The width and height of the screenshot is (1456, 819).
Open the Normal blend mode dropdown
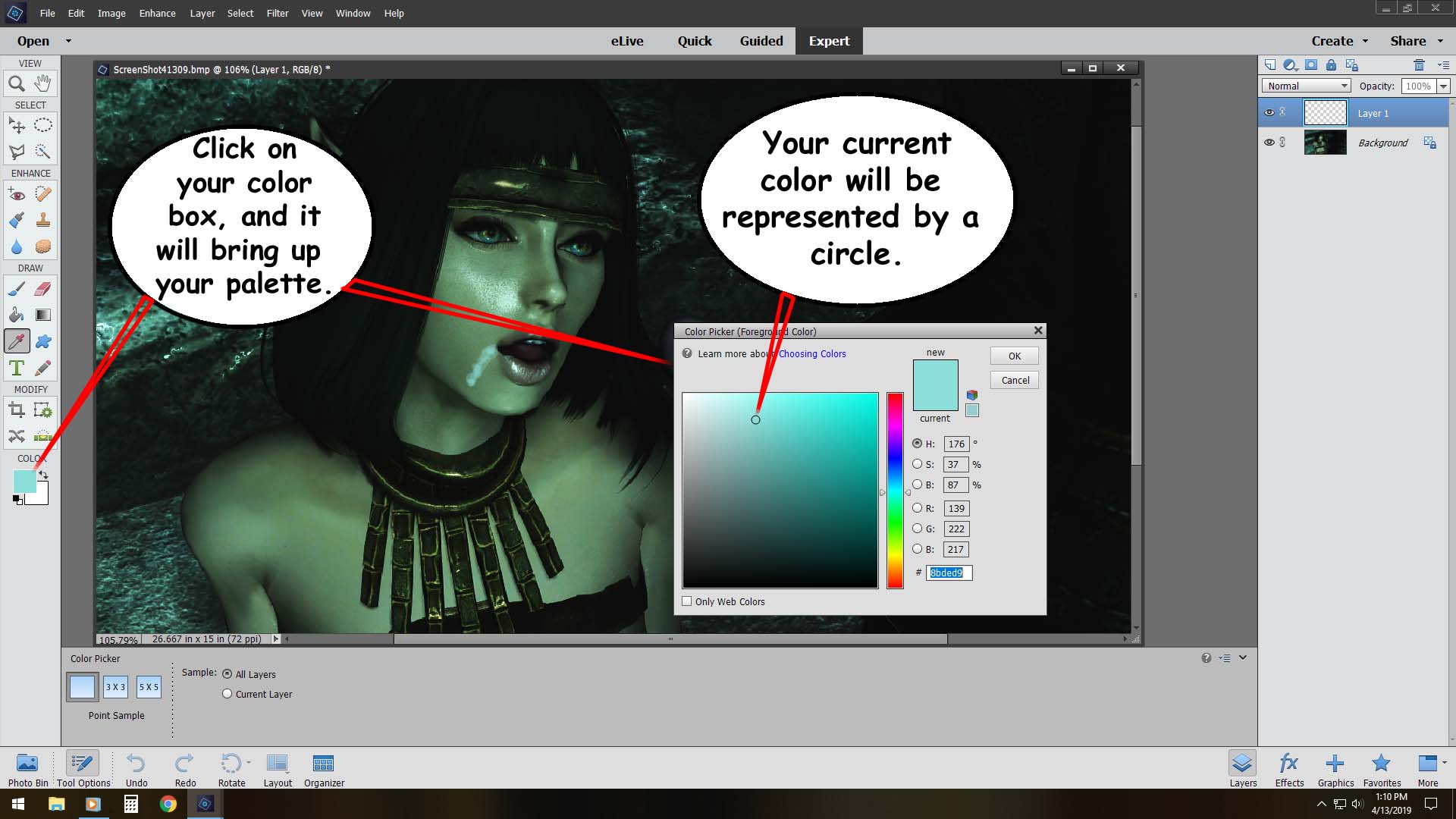[x=1307, y=86]
